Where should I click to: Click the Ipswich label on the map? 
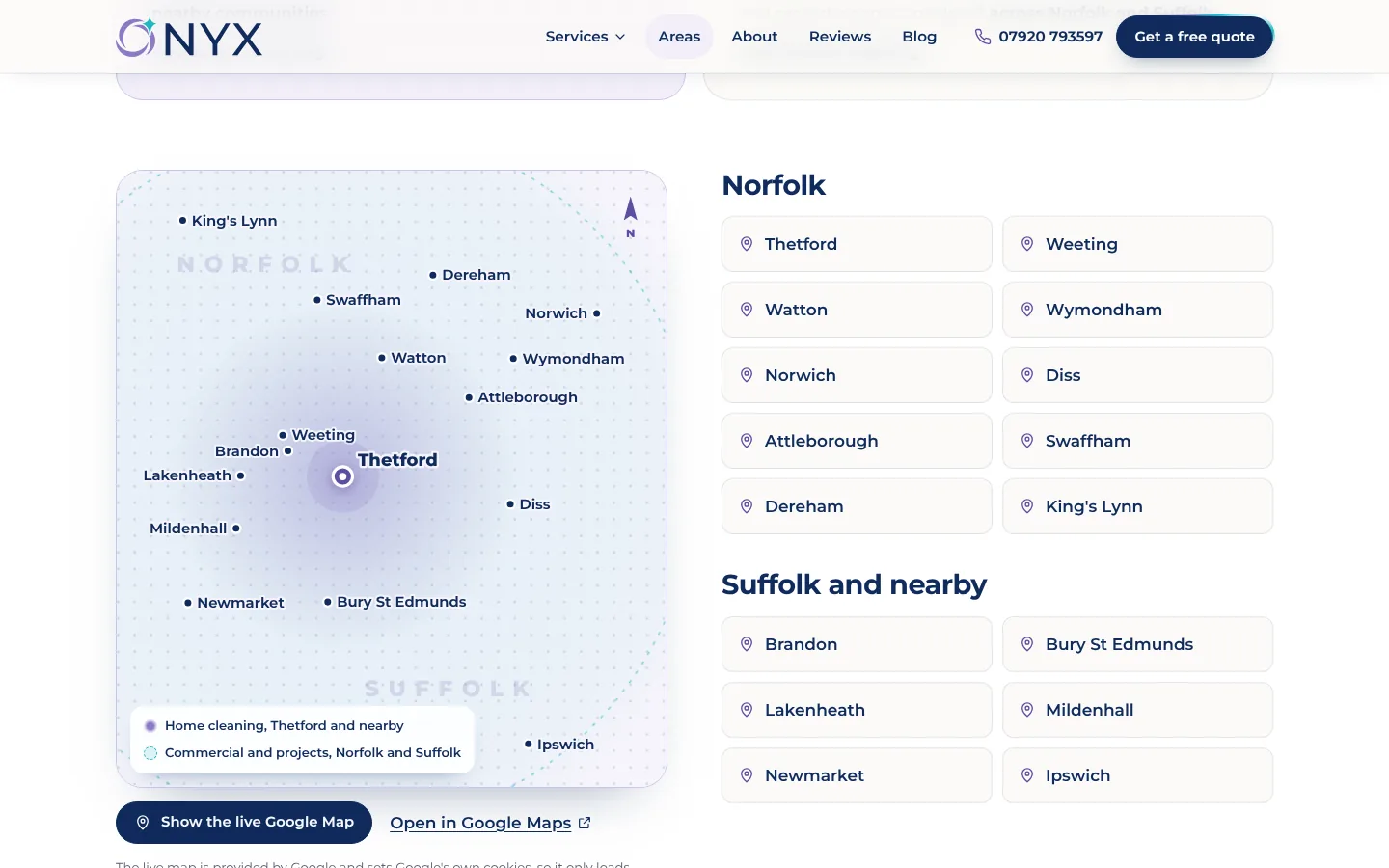565,745
